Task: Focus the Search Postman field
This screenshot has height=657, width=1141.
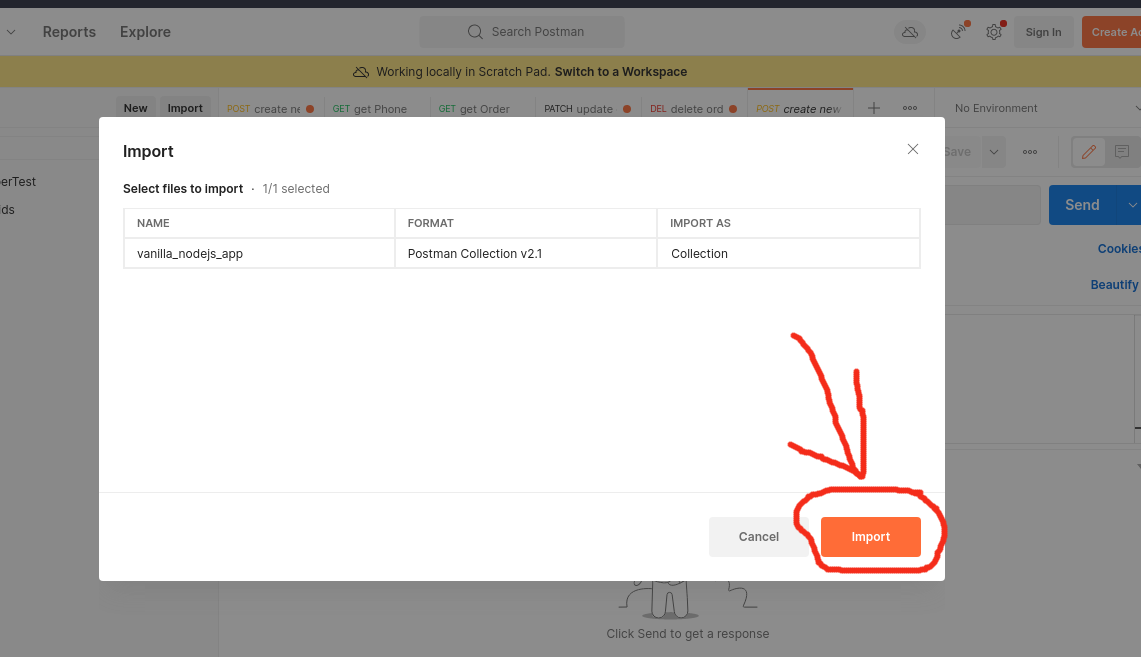Action: (x=522, y=32)
